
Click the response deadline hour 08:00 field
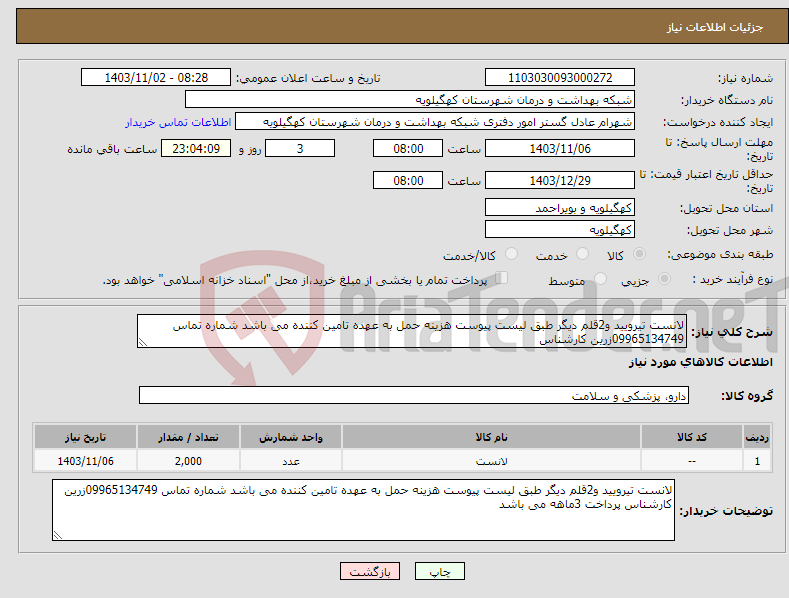point(408,148)
